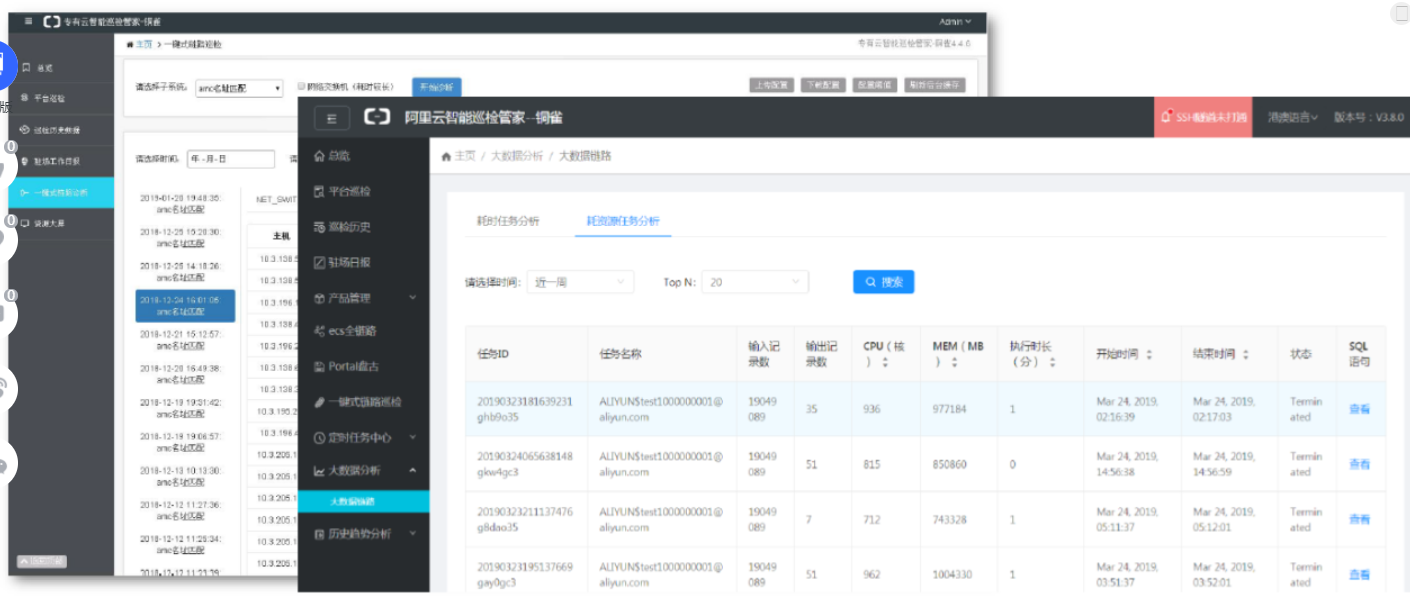Click 查看 link for task g8dao35
1410x615 pixels.
coord(1359,519)
